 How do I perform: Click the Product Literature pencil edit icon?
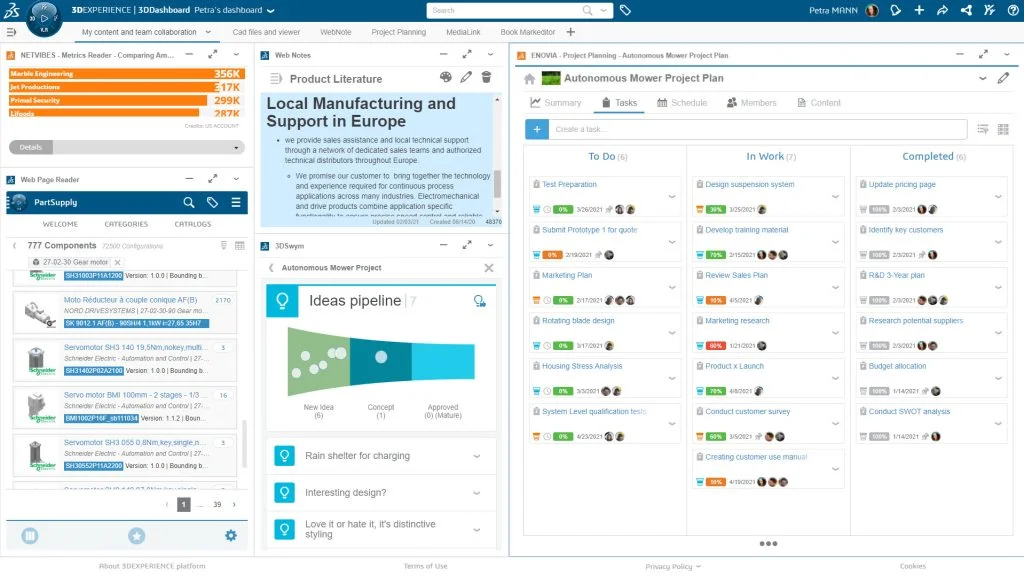(466, 78)
